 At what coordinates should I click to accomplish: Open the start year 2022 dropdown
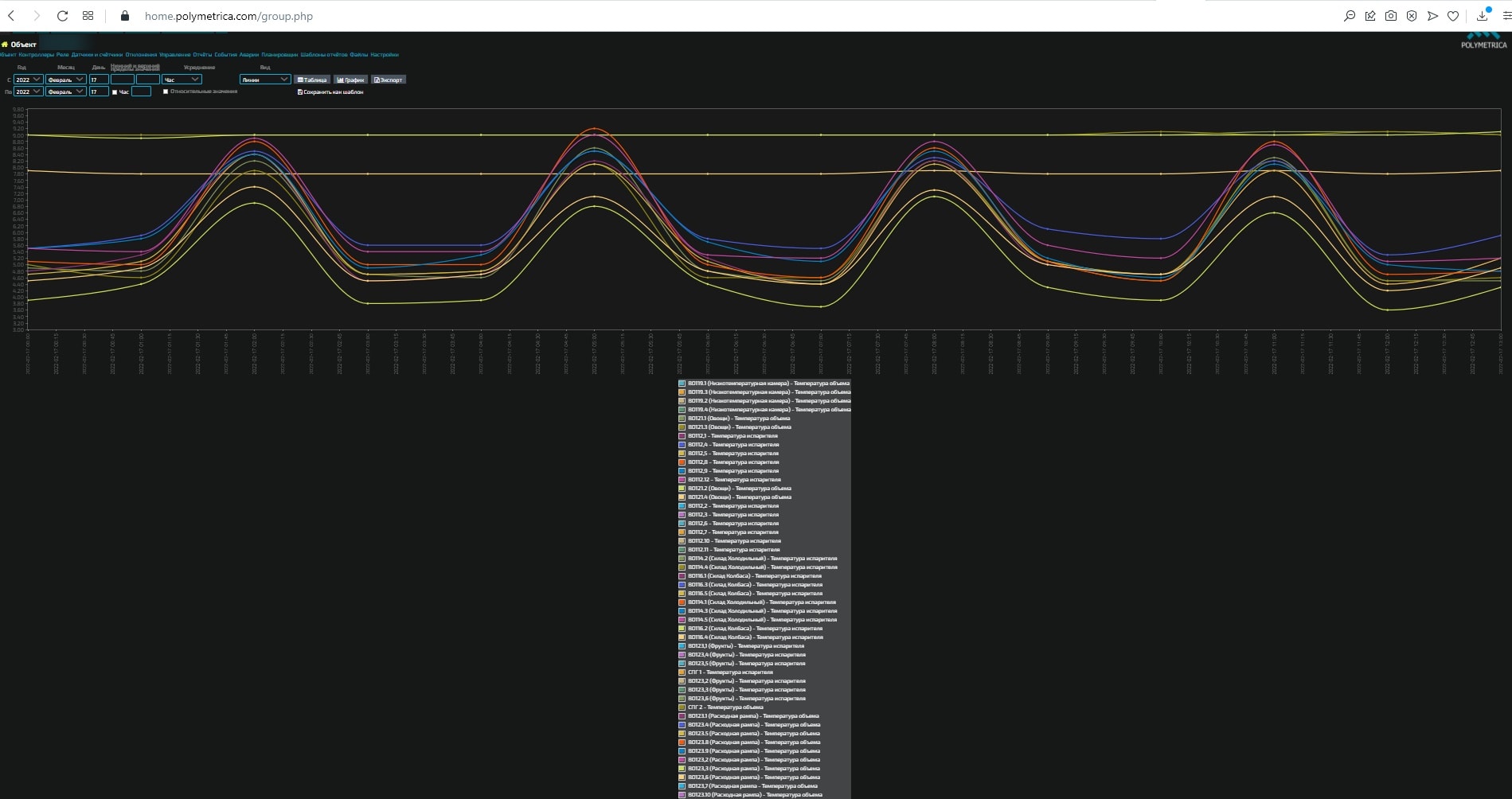(x=29, y=80)
